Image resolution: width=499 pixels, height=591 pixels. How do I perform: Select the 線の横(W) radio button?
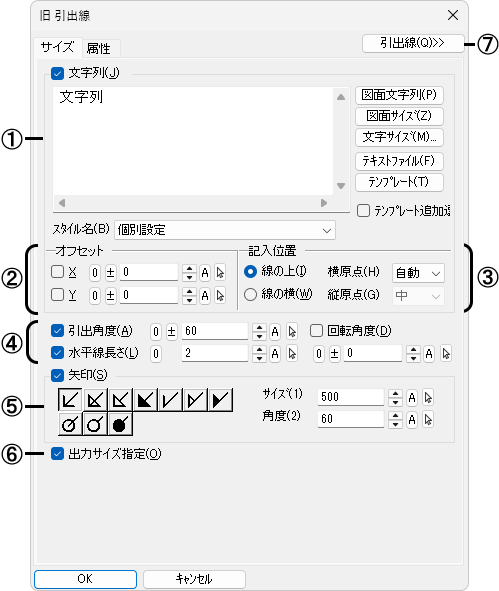pos(250,294)
